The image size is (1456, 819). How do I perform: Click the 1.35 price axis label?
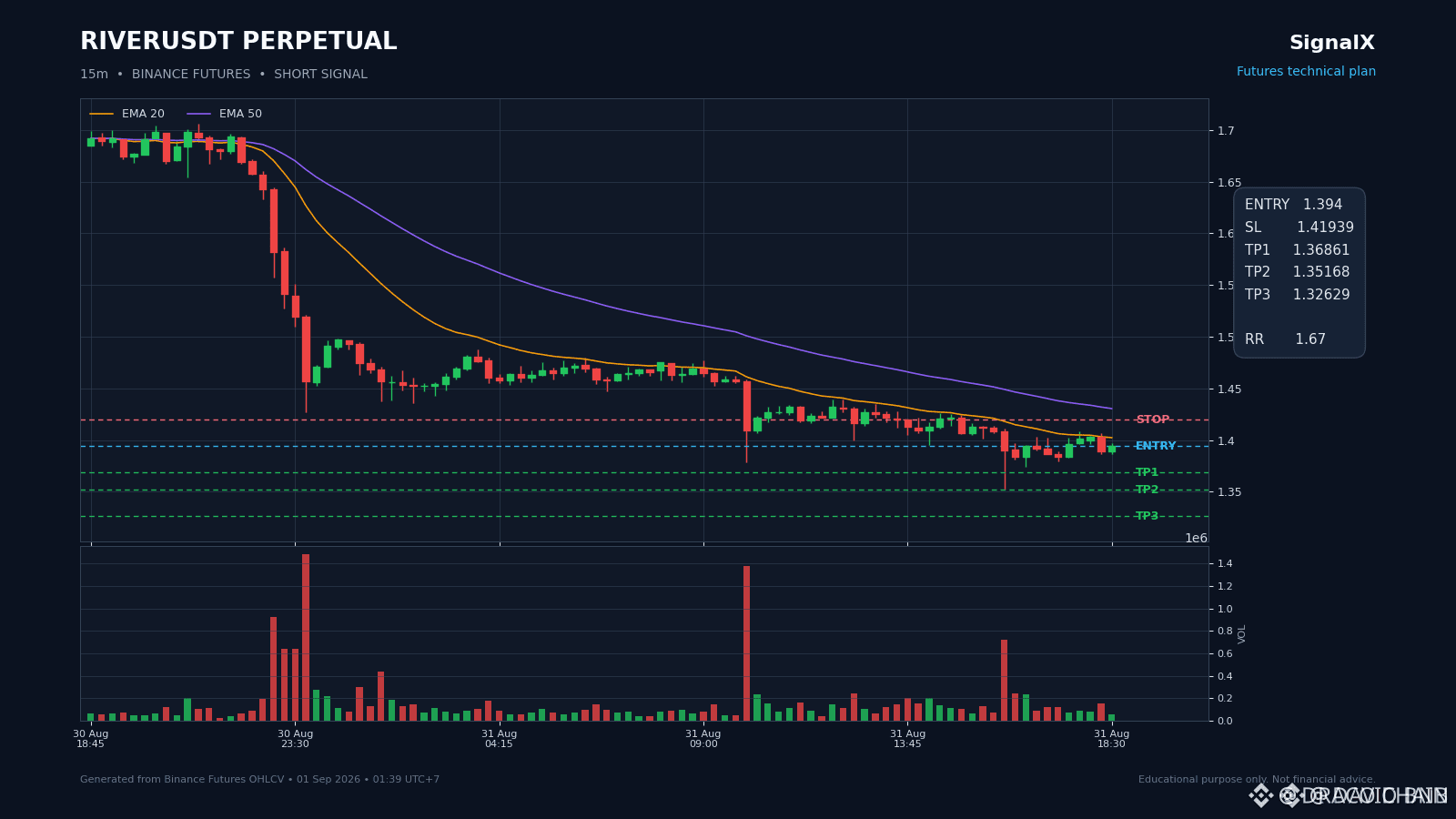(x=1229, y=492)
